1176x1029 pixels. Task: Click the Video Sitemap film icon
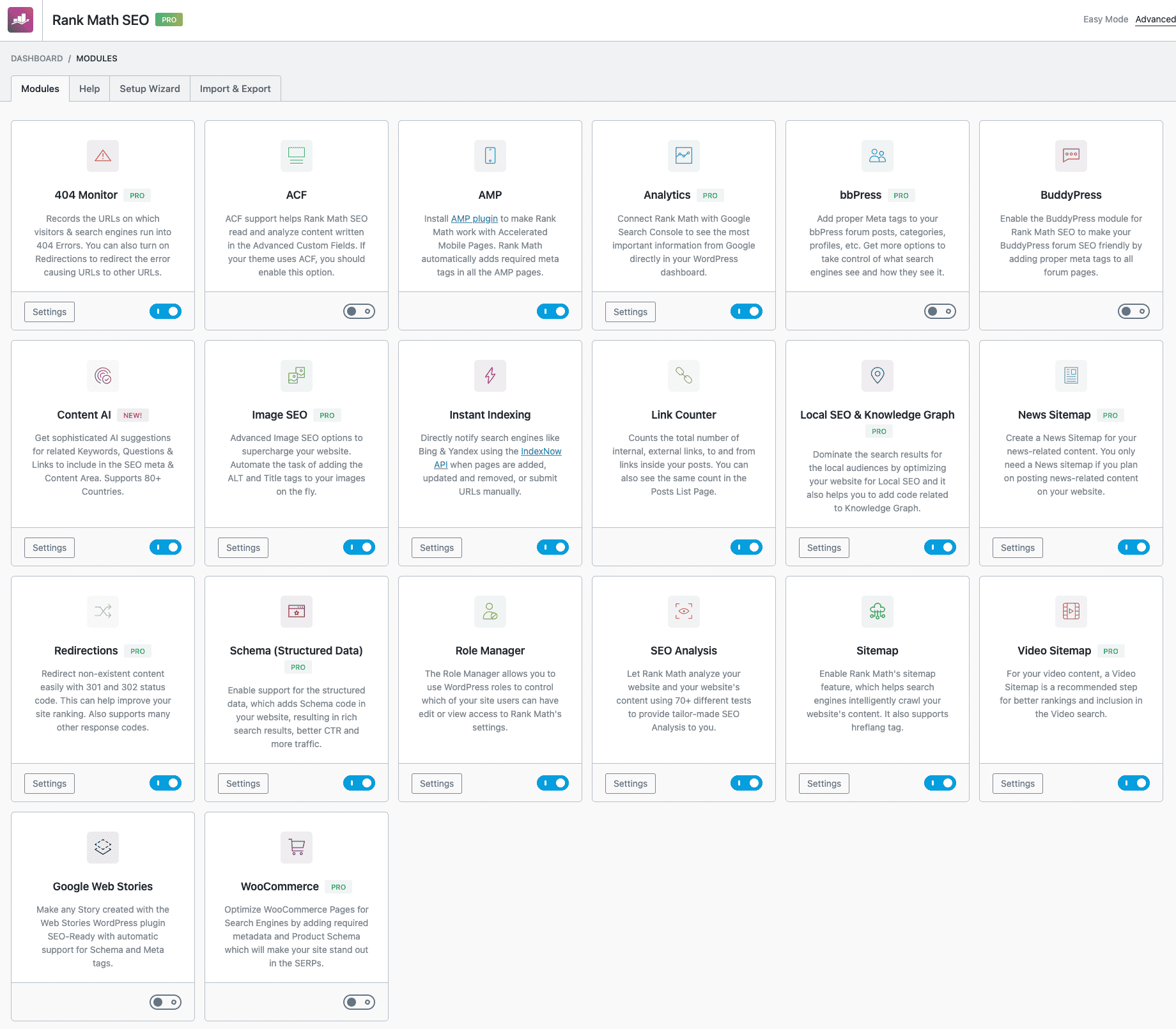click(1071, 612)
